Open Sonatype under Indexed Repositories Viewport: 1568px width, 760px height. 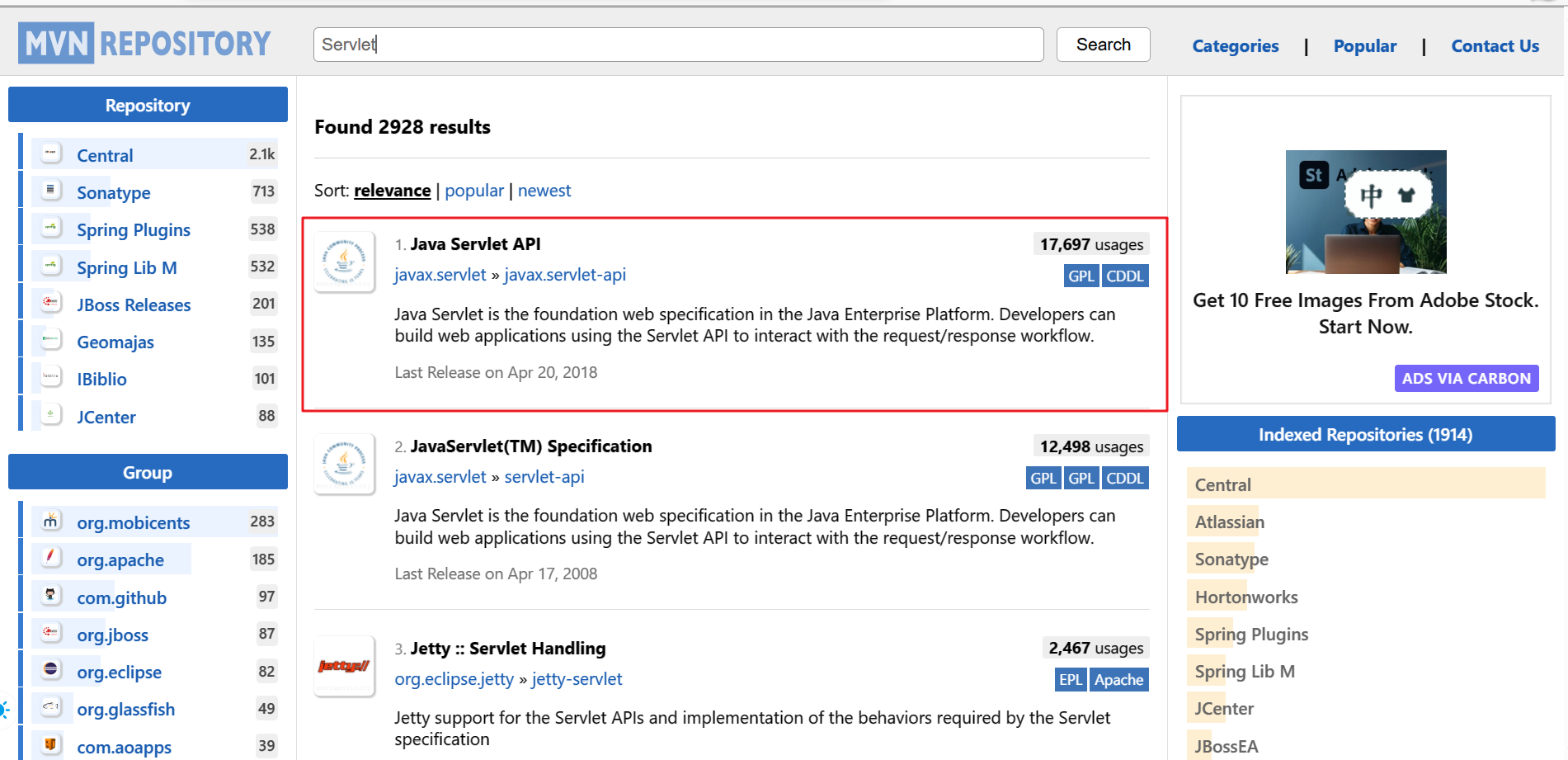coord(1231,559)
